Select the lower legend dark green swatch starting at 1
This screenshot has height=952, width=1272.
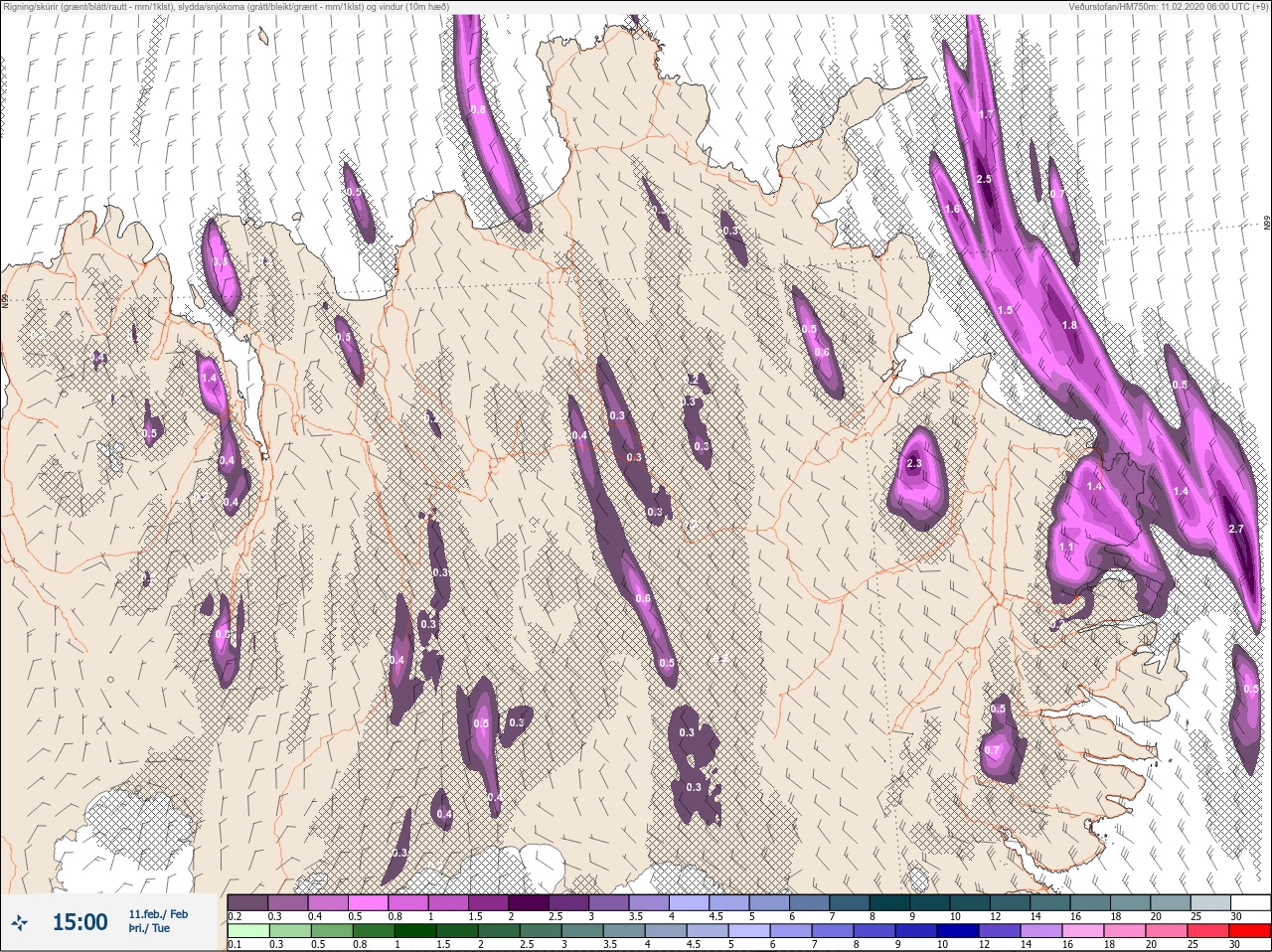415,931
